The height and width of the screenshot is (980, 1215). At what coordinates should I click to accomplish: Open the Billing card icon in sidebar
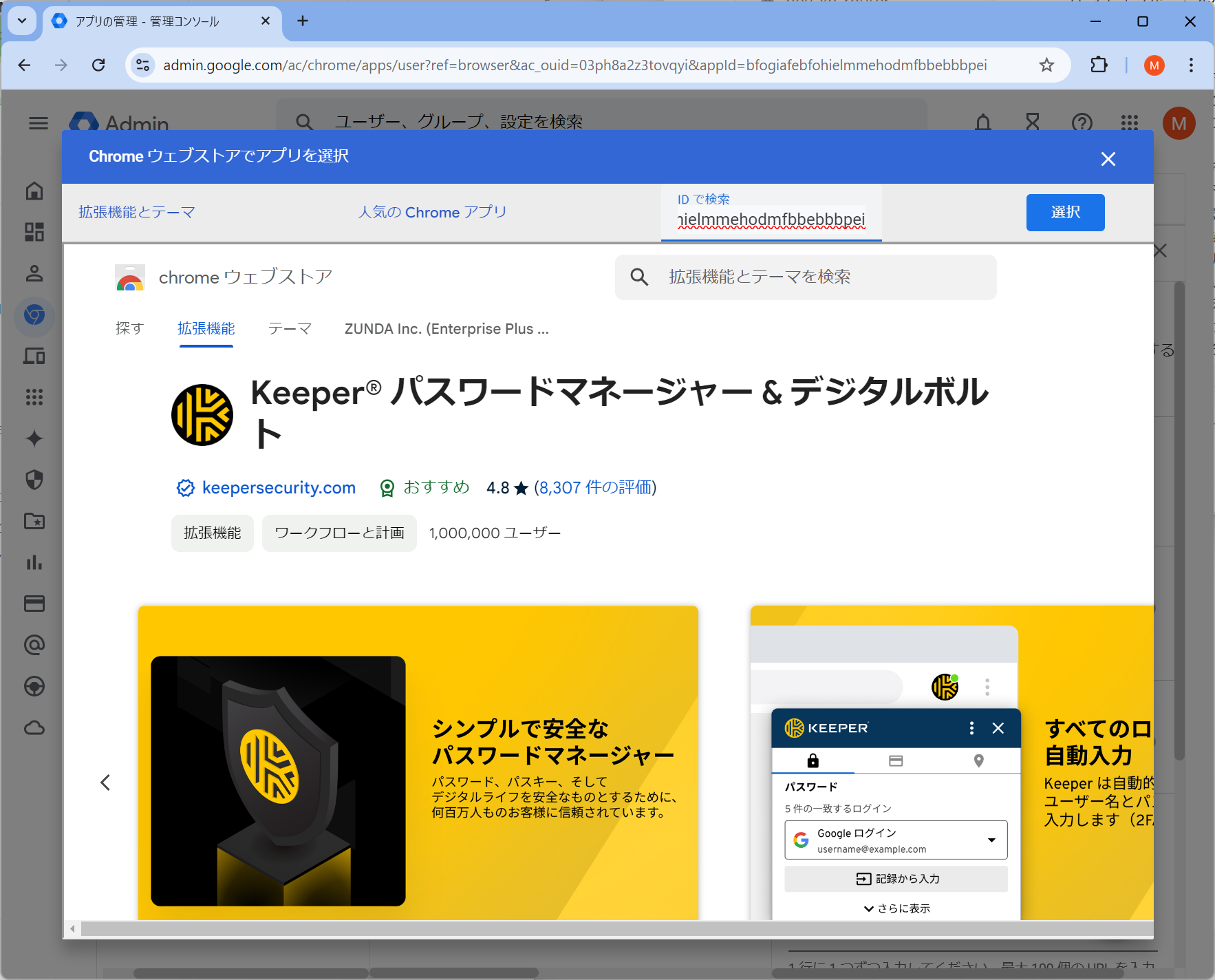tap(34, 604)
